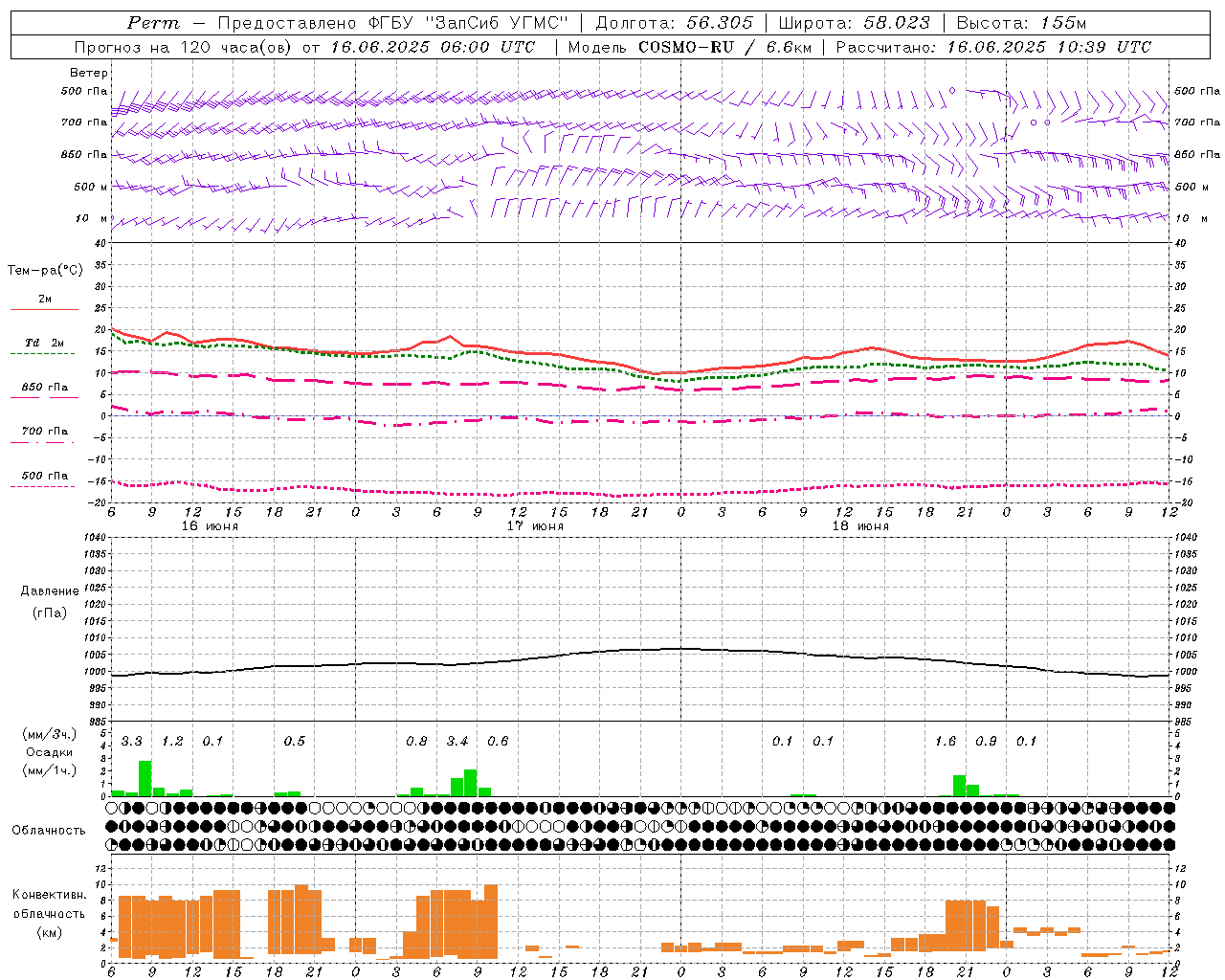Click the '1.6' precipitation amount
The height and width of the screenshot is (980, 1225).
coord(946,742)
